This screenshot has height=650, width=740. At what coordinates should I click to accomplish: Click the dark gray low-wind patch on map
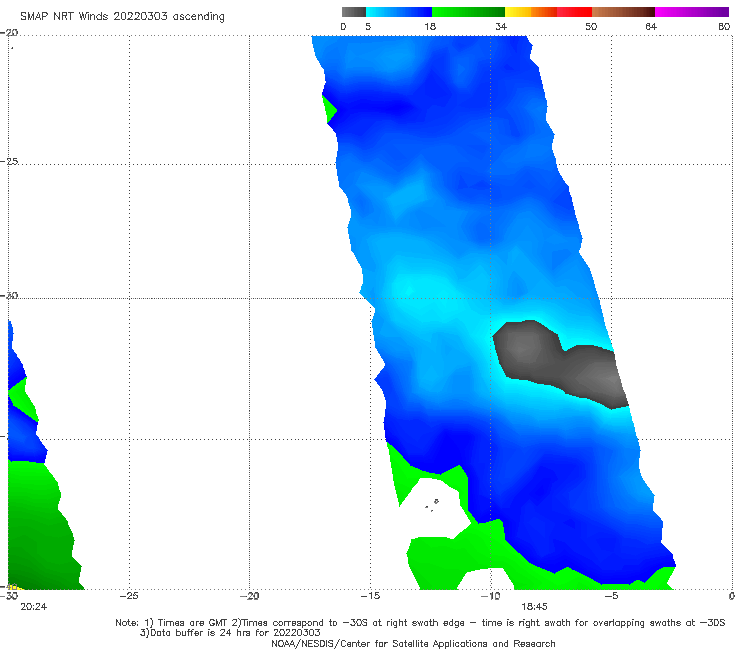[559, 363]
